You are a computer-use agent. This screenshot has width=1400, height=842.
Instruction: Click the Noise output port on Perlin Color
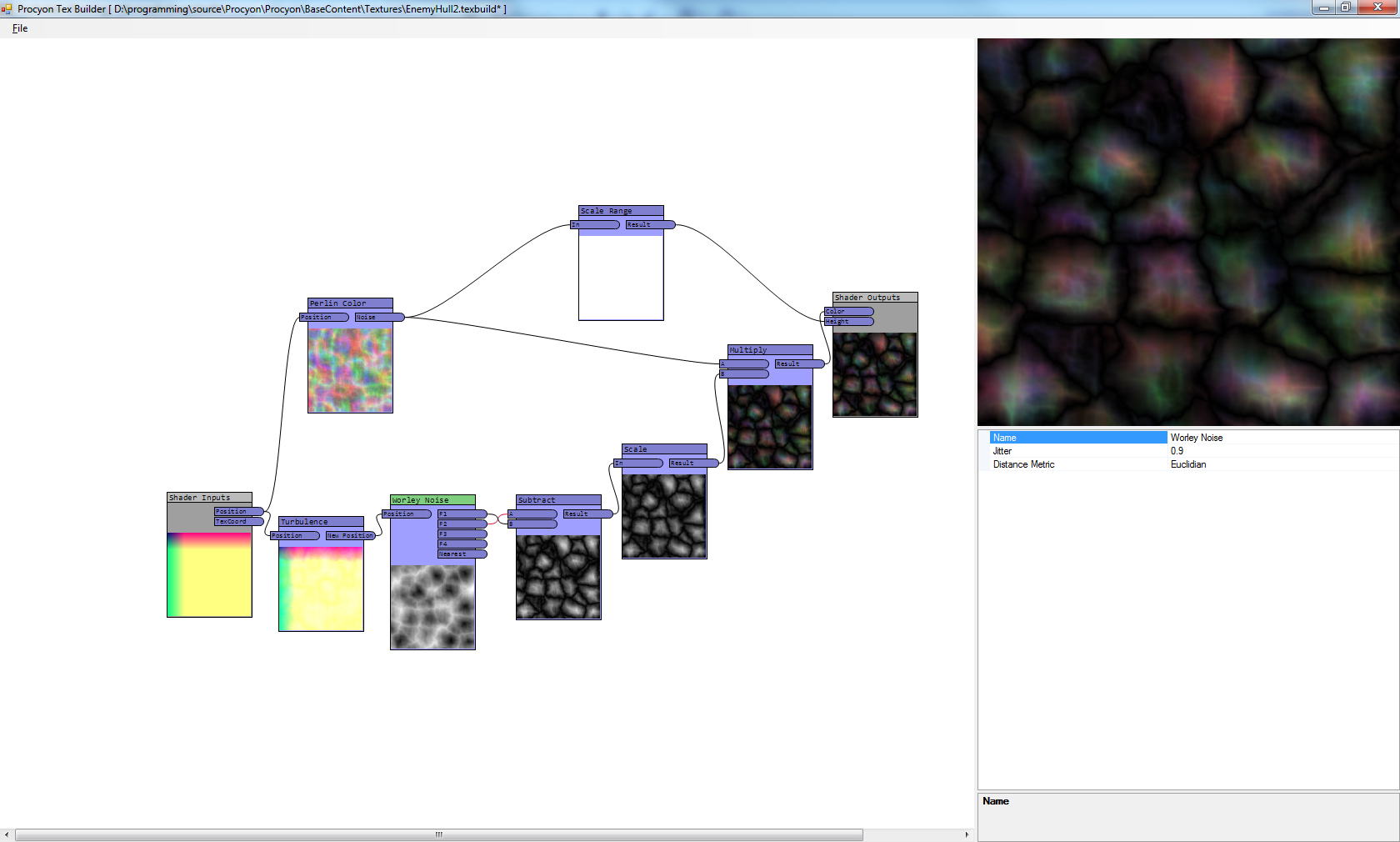[x=379, y=317]
